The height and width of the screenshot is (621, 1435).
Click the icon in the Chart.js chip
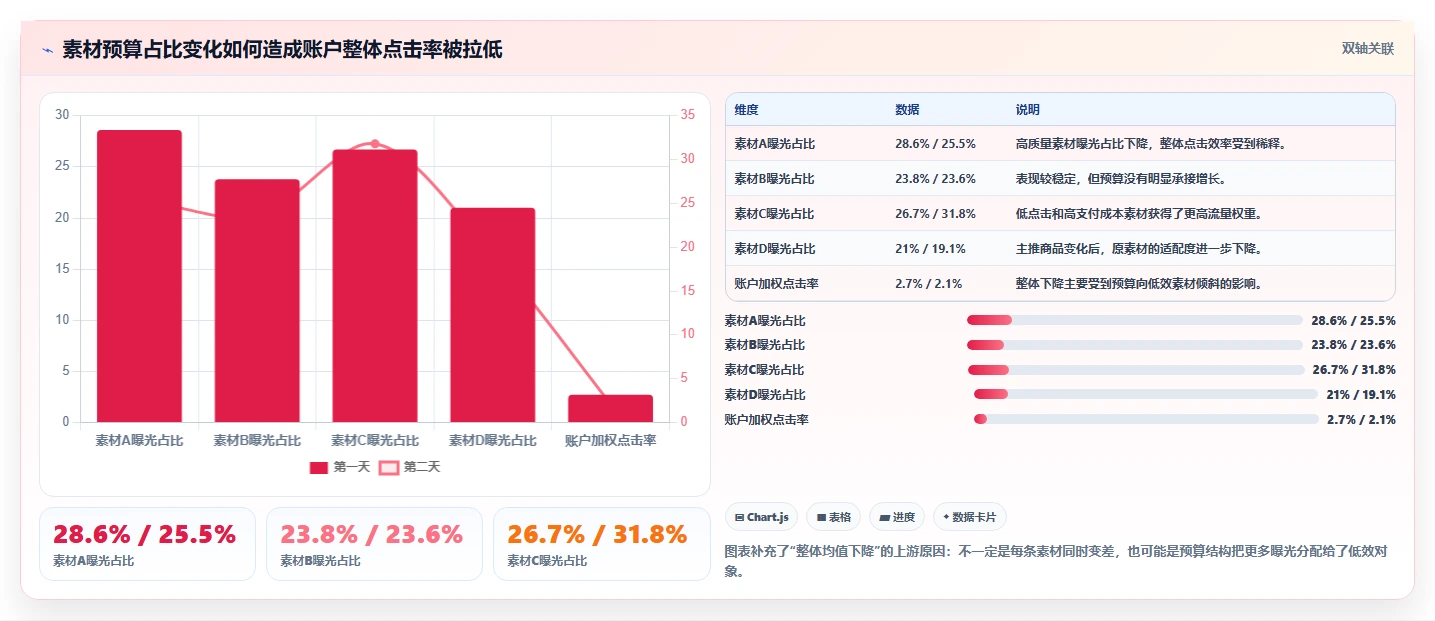point(739,518)
